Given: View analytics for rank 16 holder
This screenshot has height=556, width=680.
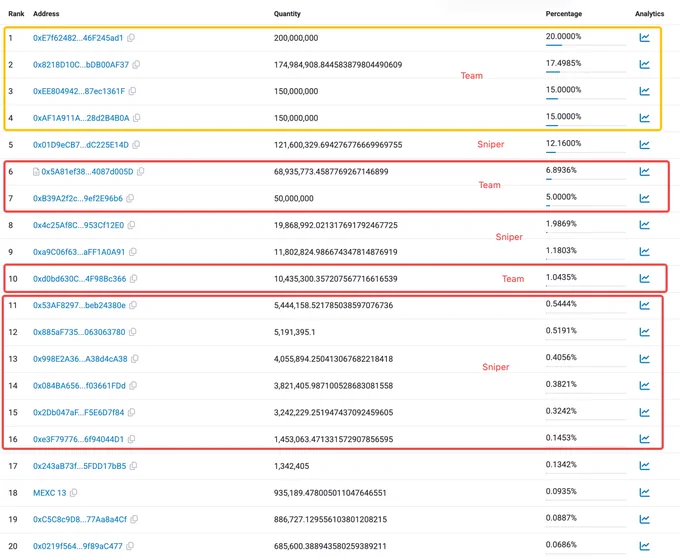Looking at the screenshot, I should pyautogui.click(x=644, y=438).
